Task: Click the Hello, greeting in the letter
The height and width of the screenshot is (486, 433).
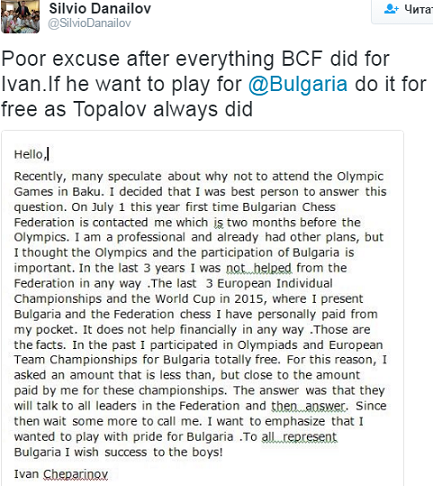Action: (29, 154)
